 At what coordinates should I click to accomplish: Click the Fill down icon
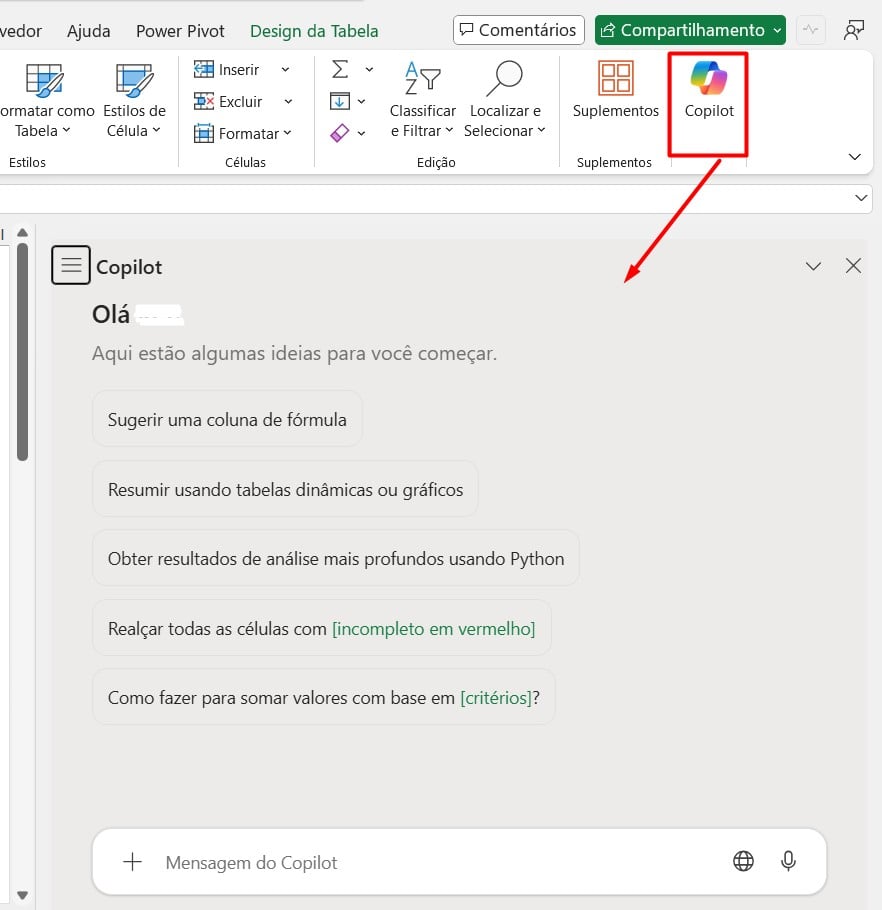pyautogui.click(x=339, y=101)
